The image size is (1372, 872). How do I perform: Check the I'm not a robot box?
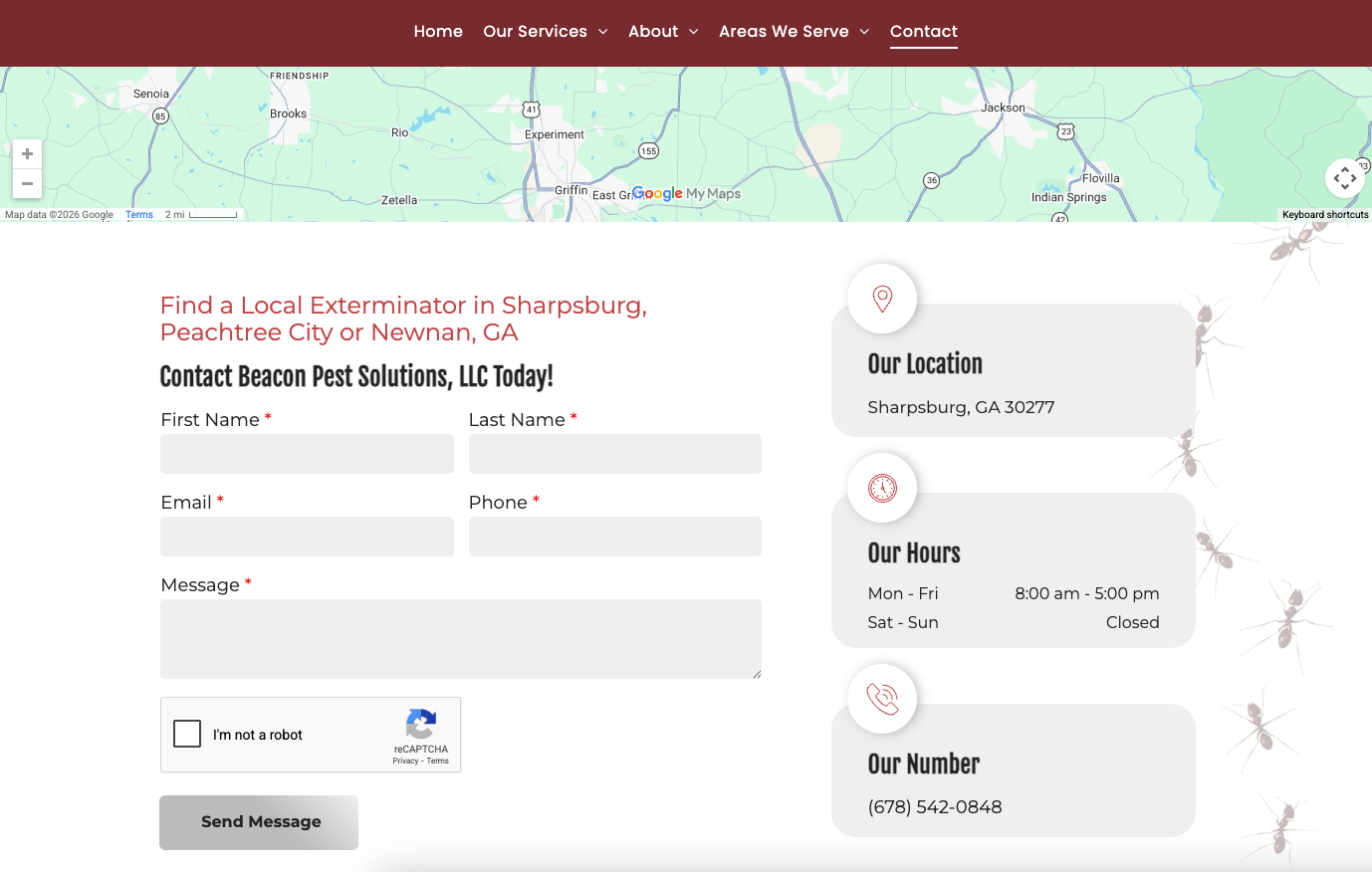(x=187, y=734)
